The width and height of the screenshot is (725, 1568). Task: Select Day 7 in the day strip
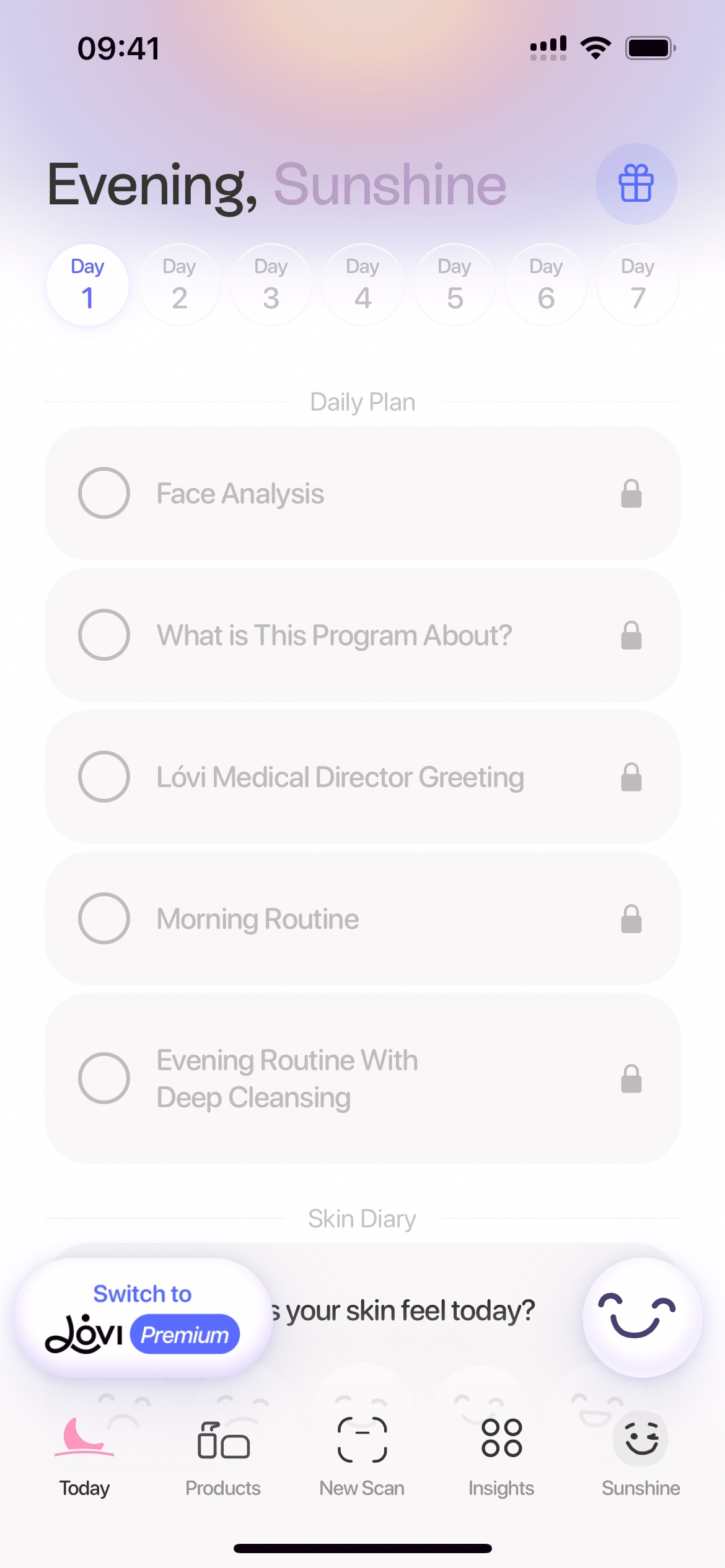(x=638, y=285)
